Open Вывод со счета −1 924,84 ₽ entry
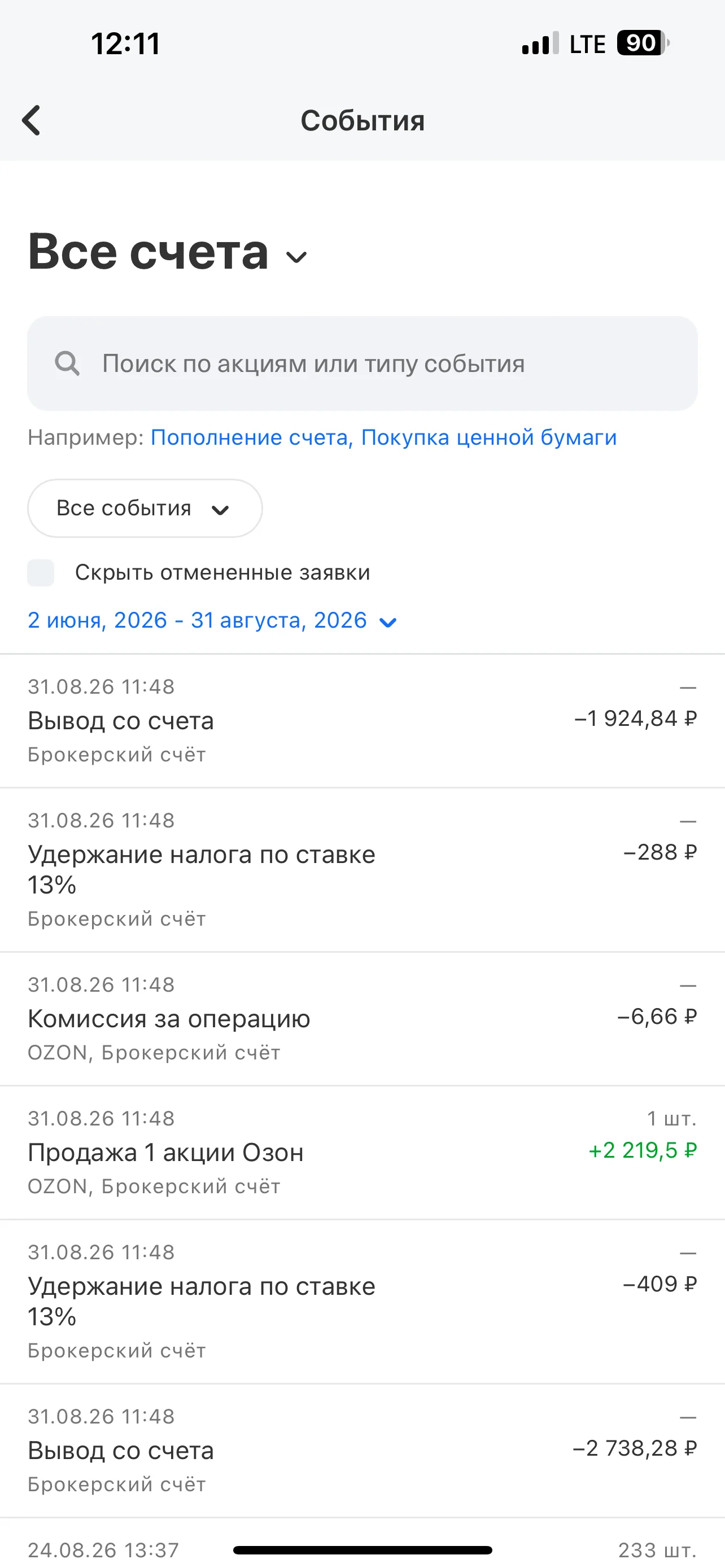The image size is (725, 1568). point(362,721)
